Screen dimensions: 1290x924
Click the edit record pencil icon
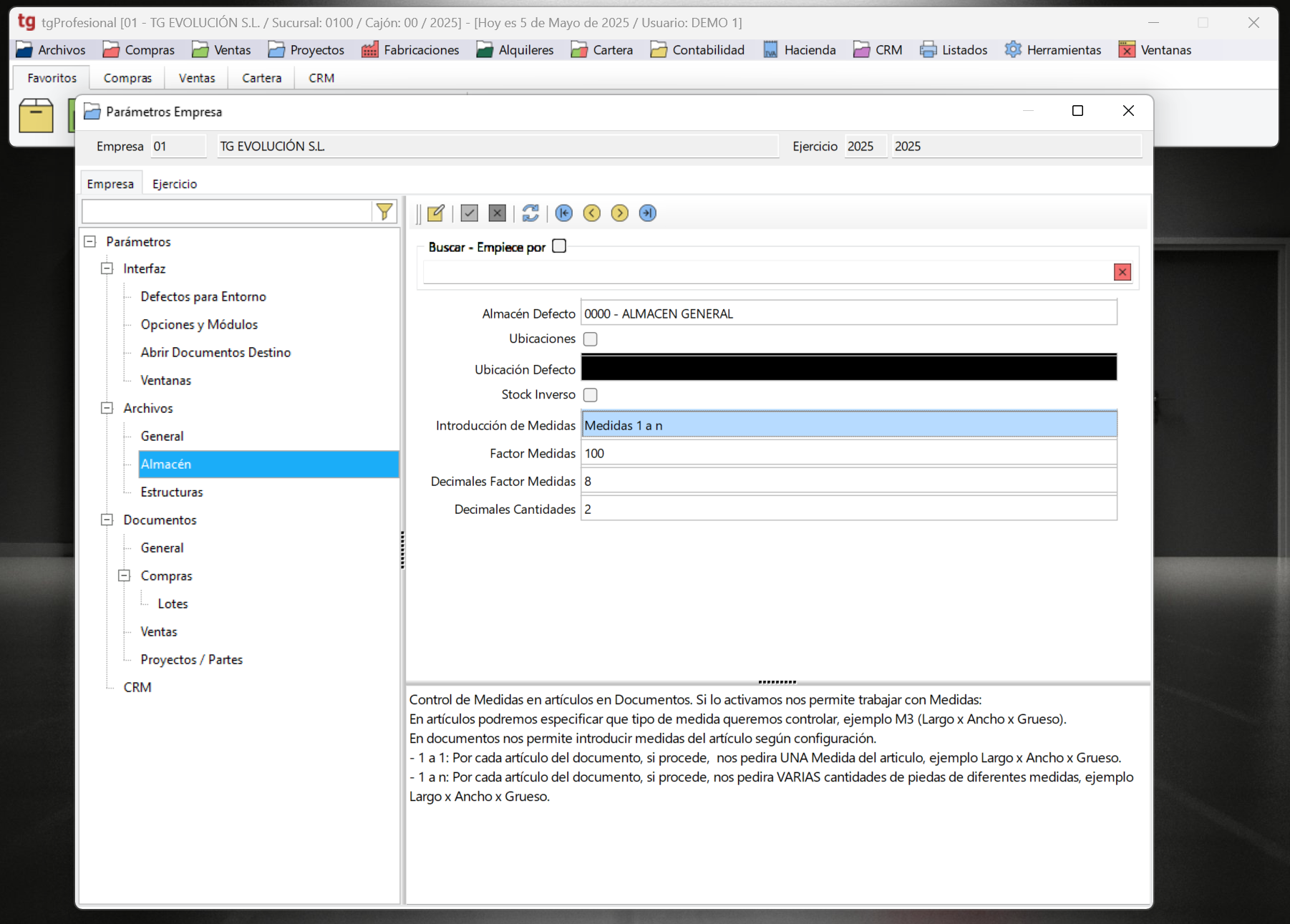[436, 213]
